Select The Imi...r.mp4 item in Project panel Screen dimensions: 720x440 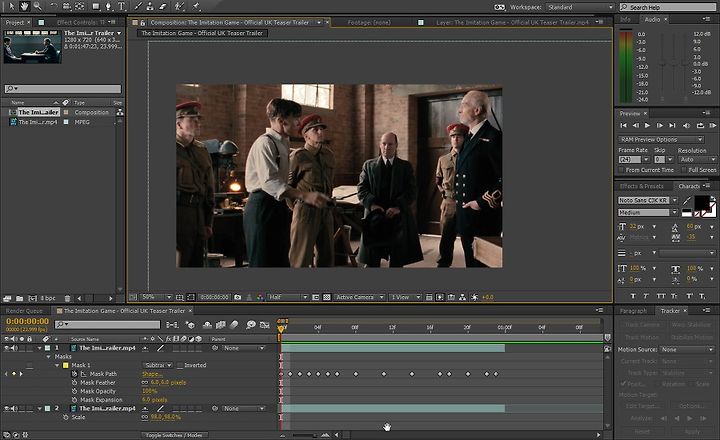38,122
